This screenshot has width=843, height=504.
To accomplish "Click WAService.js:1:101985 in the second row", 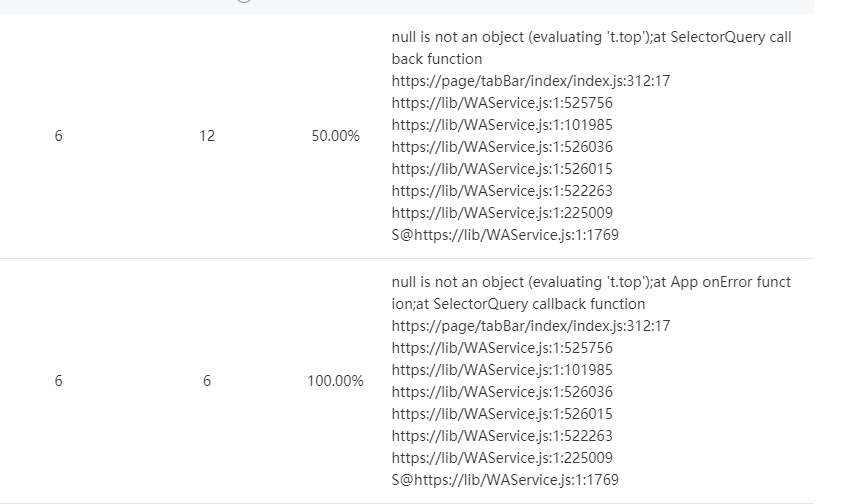I will tap(502, 370).
